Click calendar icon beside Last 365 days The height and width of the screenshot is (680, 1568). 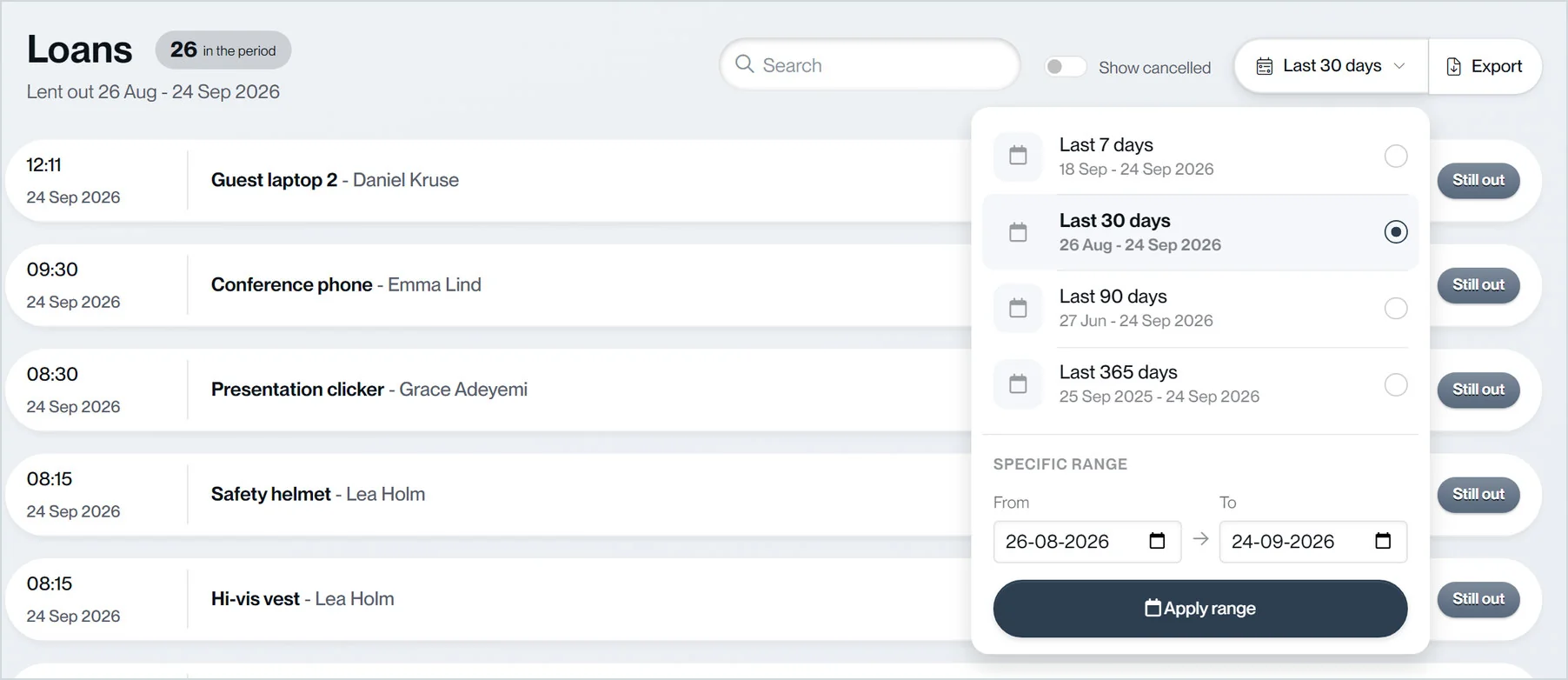1018,383
